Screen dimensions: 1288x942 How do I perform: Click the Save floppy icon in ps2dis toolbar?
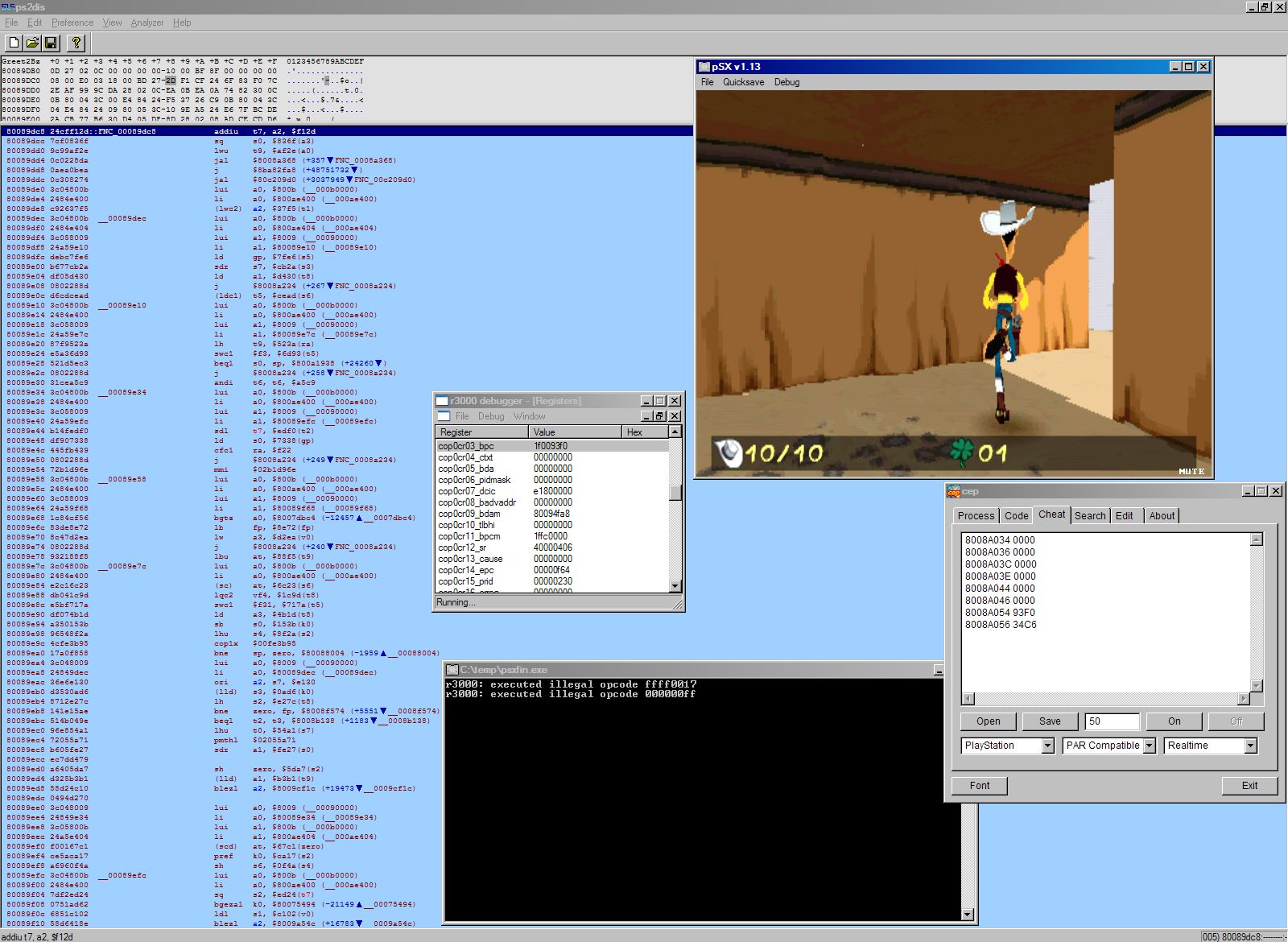tap(51, 43)
